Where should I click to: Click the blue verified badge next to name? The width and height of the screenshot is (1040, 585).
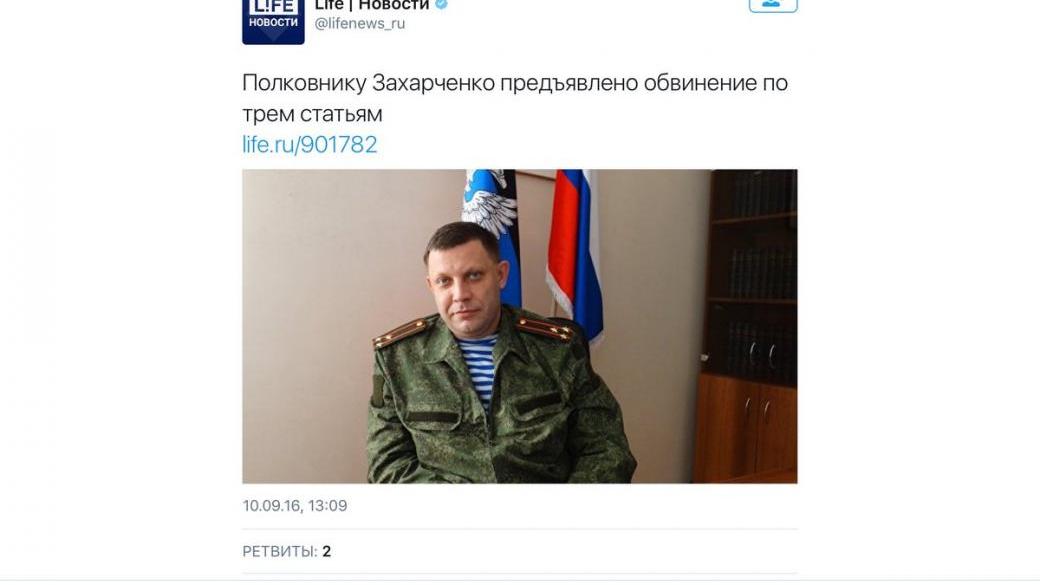[441, 4]
